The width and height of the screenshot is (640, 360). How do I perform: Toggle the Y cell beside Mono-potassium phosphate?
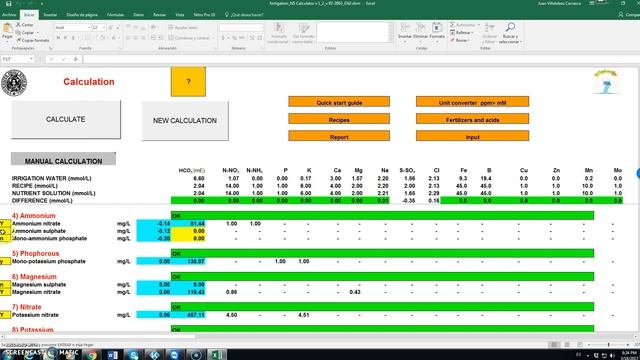pos(5,261)
